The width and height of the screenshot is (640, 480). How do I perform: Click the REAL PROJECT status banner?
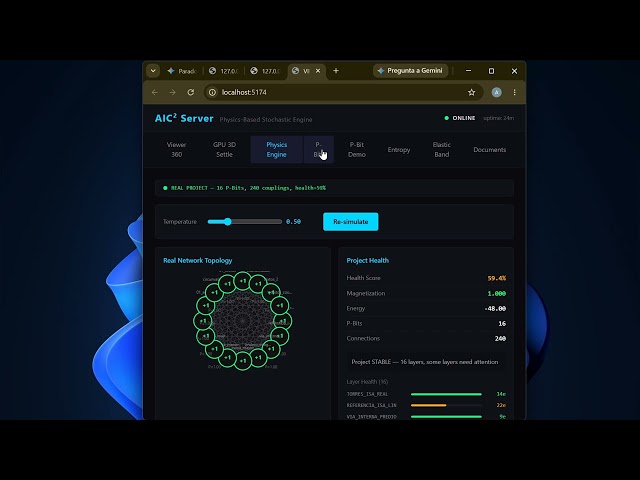click(334, 188)
